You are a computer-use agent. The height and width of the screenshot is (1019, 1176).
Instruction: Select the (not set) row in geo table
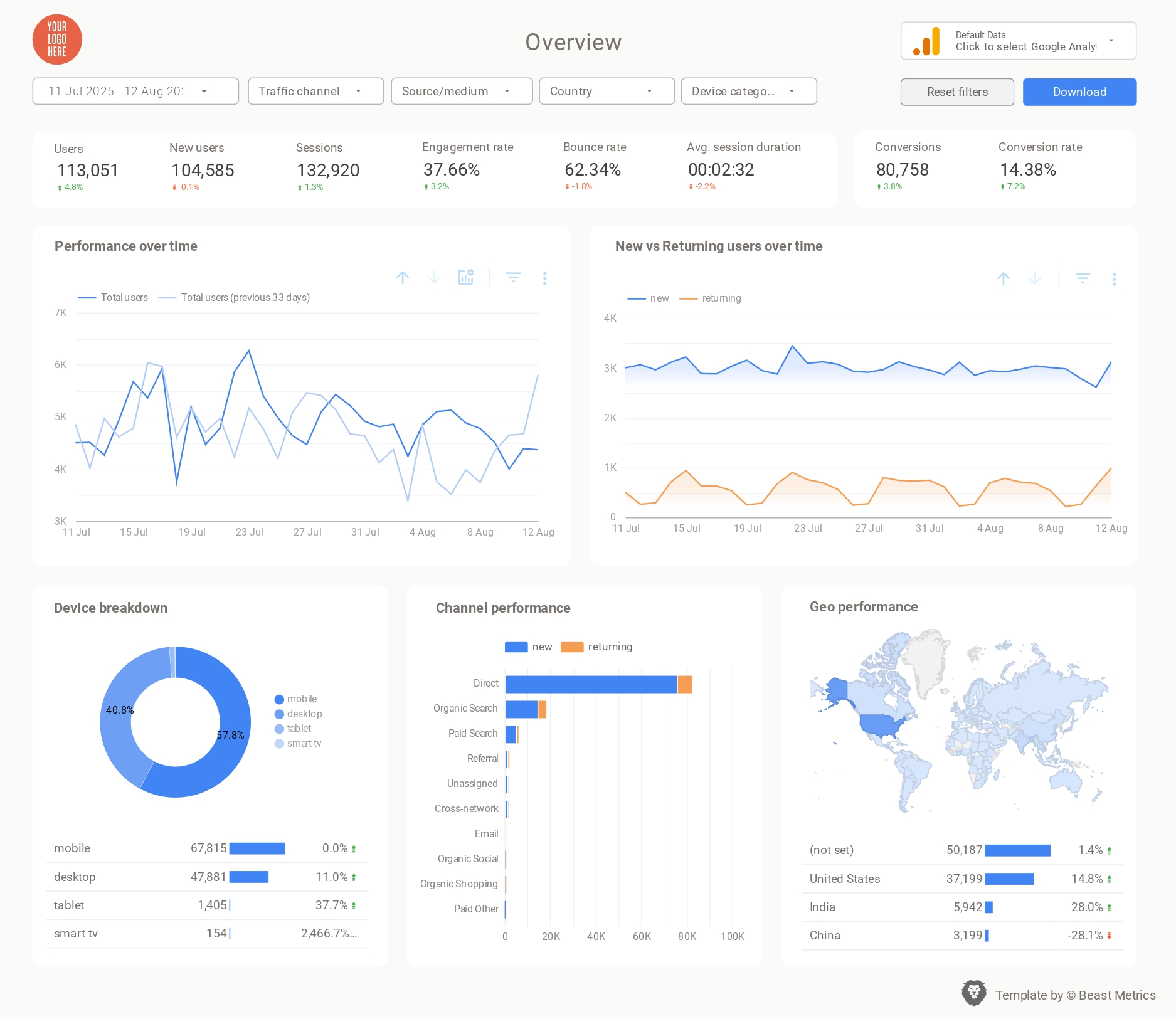[x=962, y=850]
